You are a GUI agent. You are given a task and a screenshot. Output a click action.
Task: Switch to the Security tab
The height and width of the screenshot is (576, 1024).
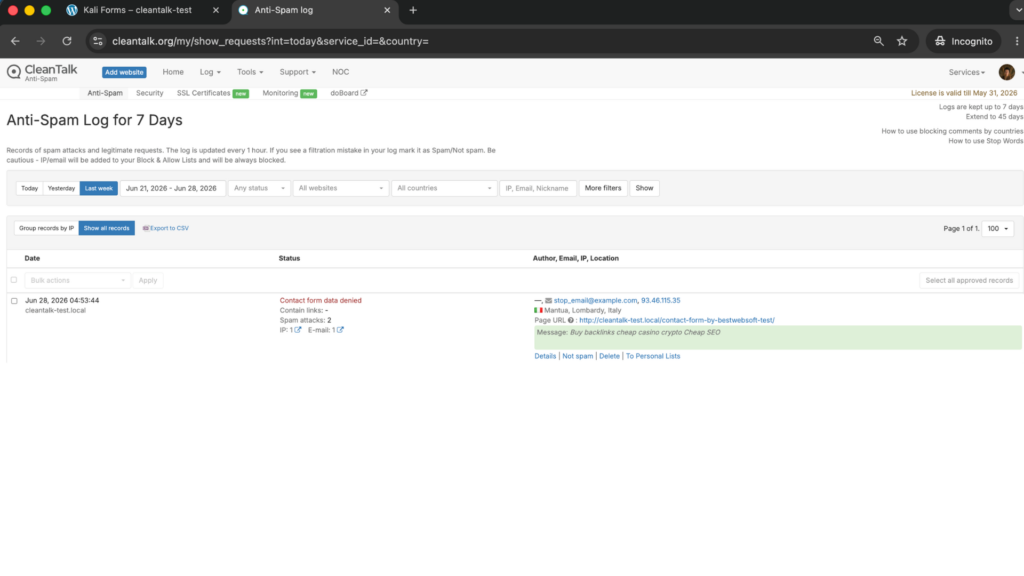coord(150,93)
